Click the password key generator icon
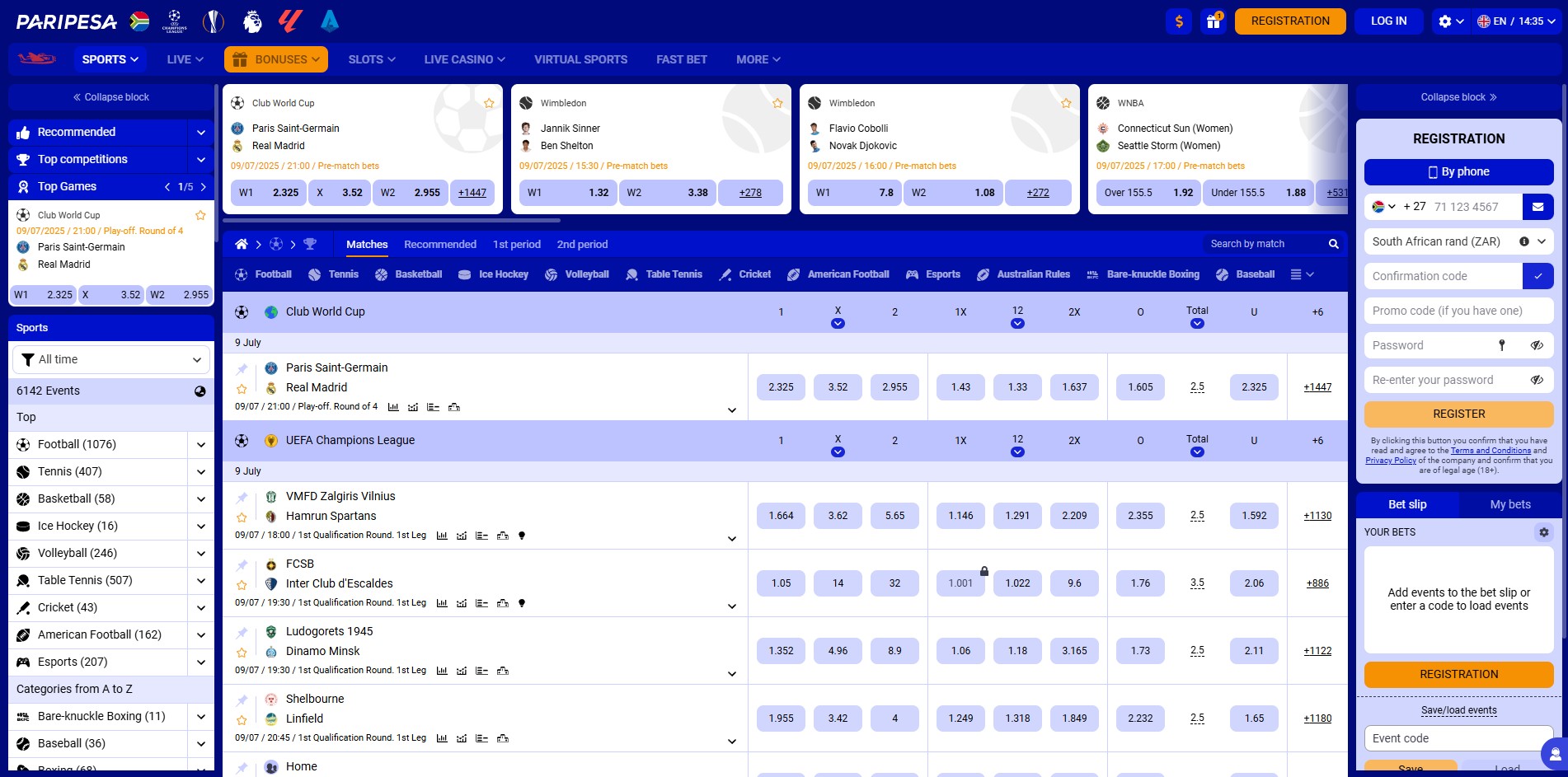 tap(1501, 345)
